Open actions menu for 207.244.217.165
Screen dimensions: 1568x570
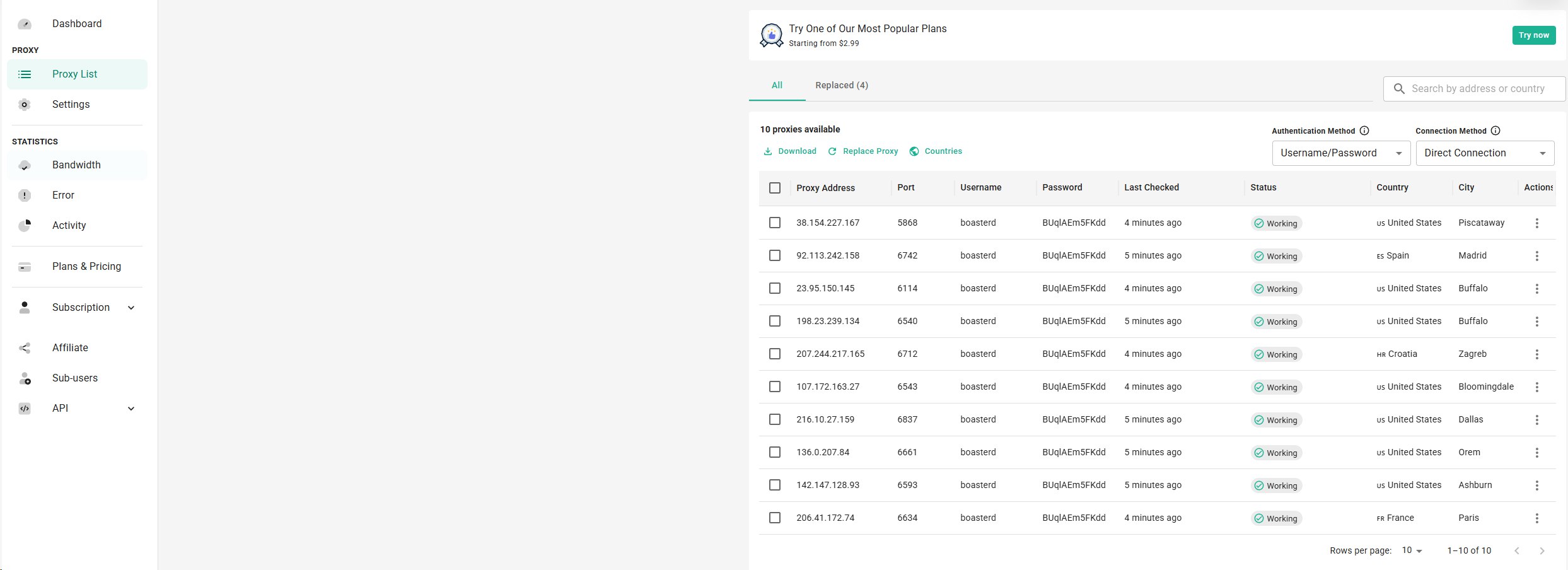(x=1537, y=354)
